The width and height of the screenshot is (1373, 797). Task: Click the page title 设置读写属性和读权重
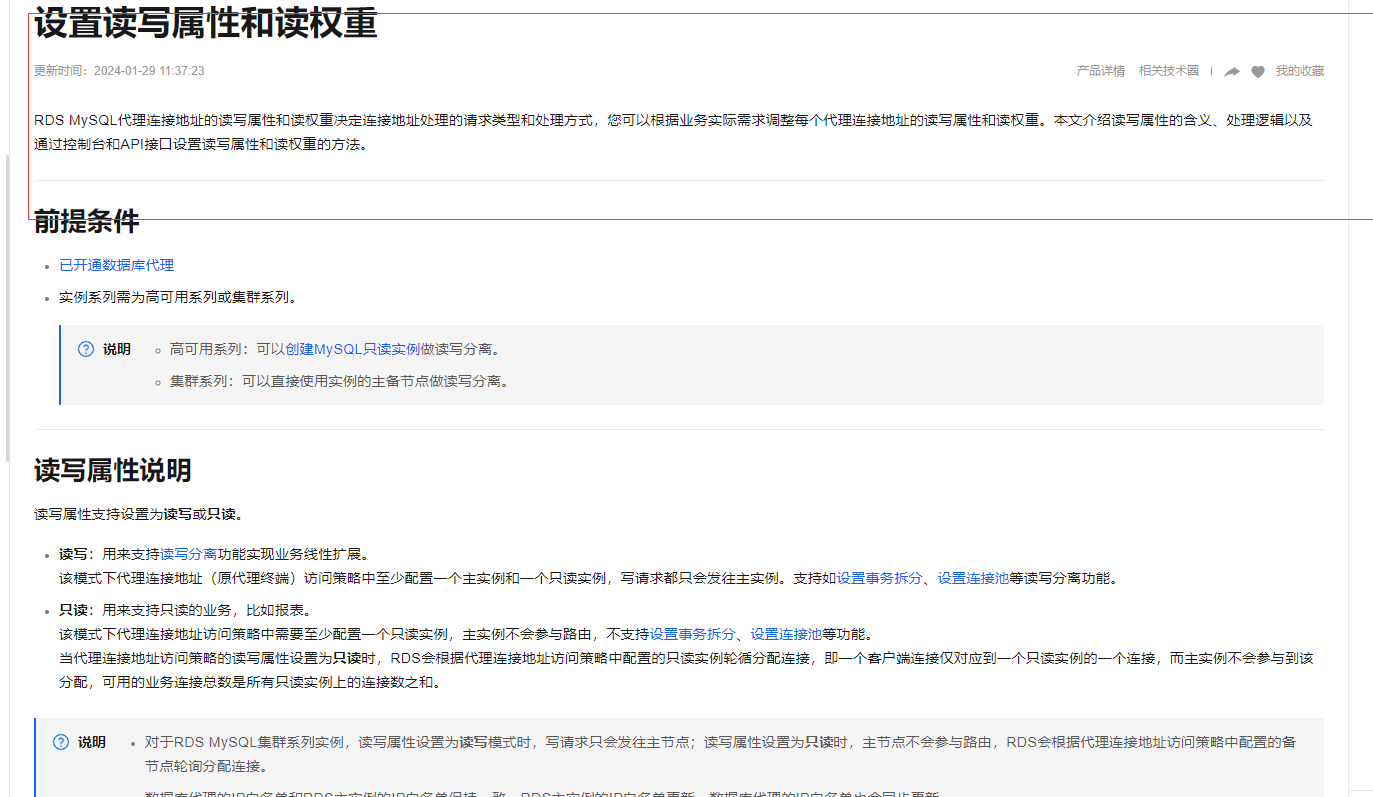[x=205, y=23]
